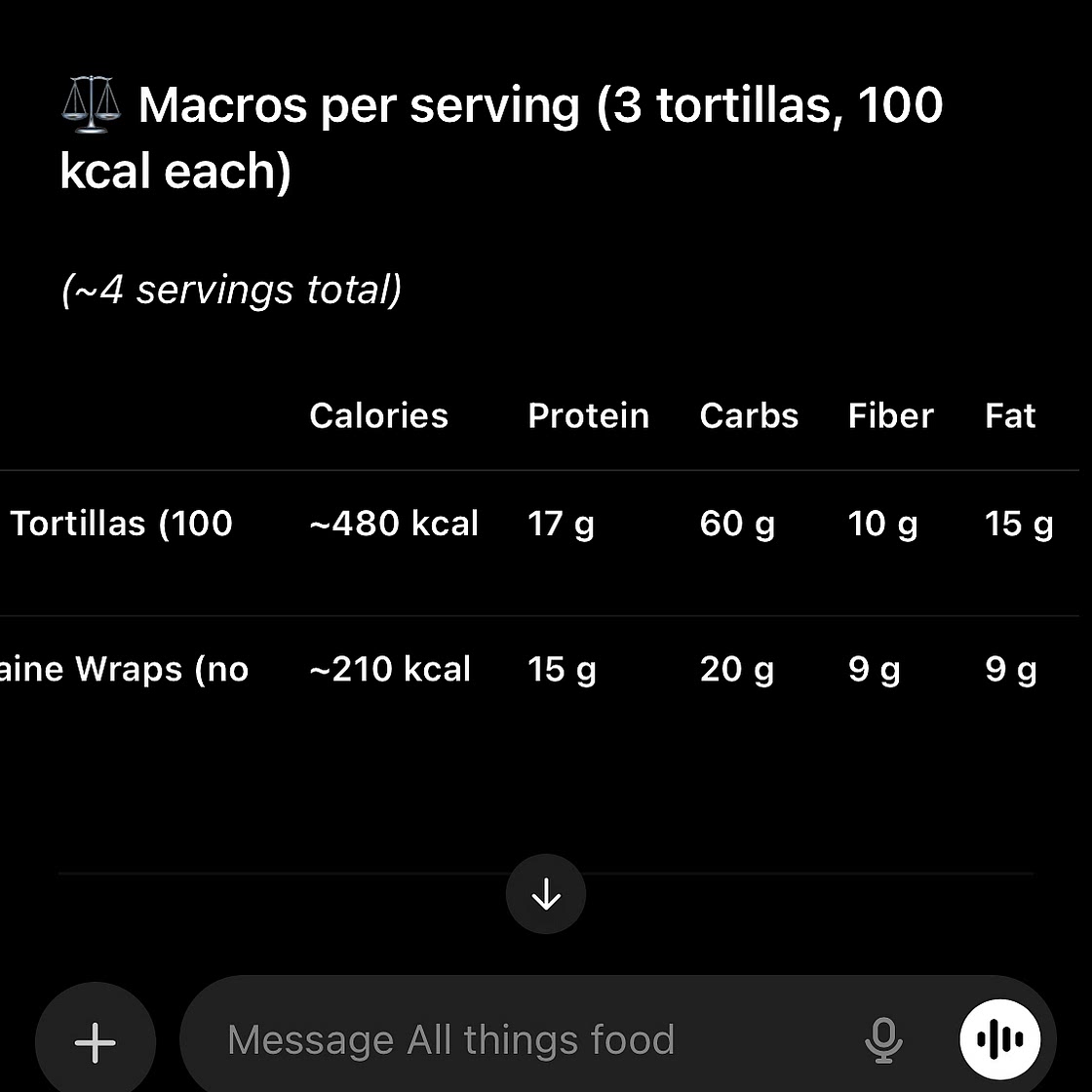Select the Carbs column header
This screenshot has height=1092, width=1092.
[x=749, y=416]
